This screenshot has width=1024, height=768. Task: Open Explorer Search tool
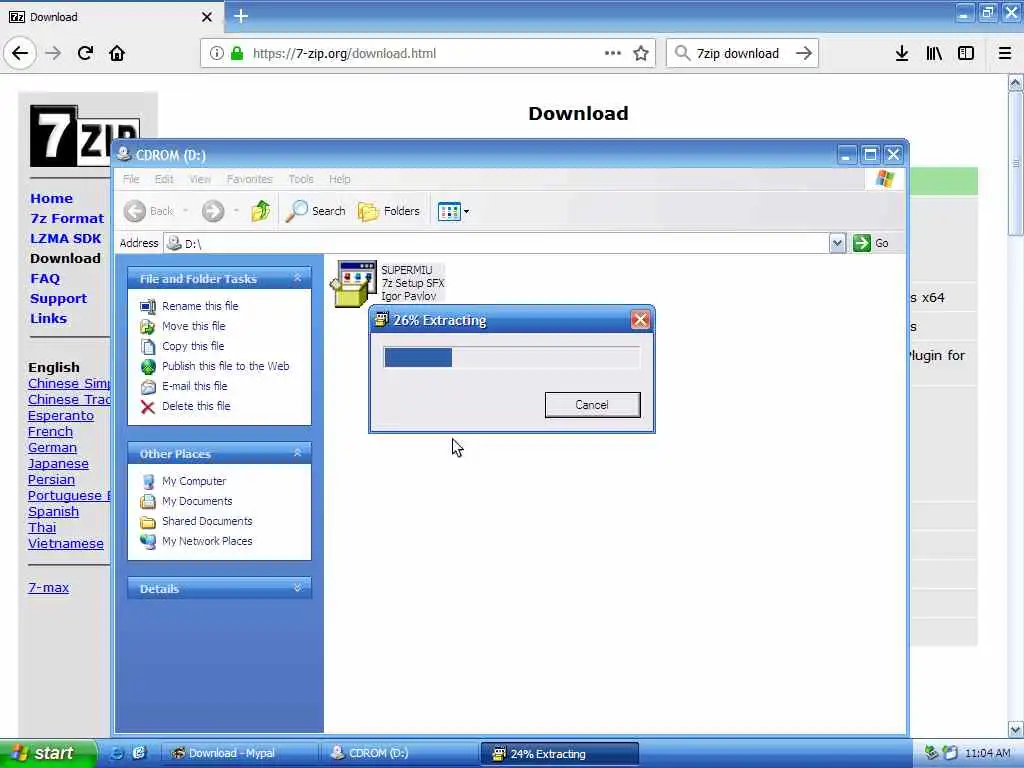point(316,211)
